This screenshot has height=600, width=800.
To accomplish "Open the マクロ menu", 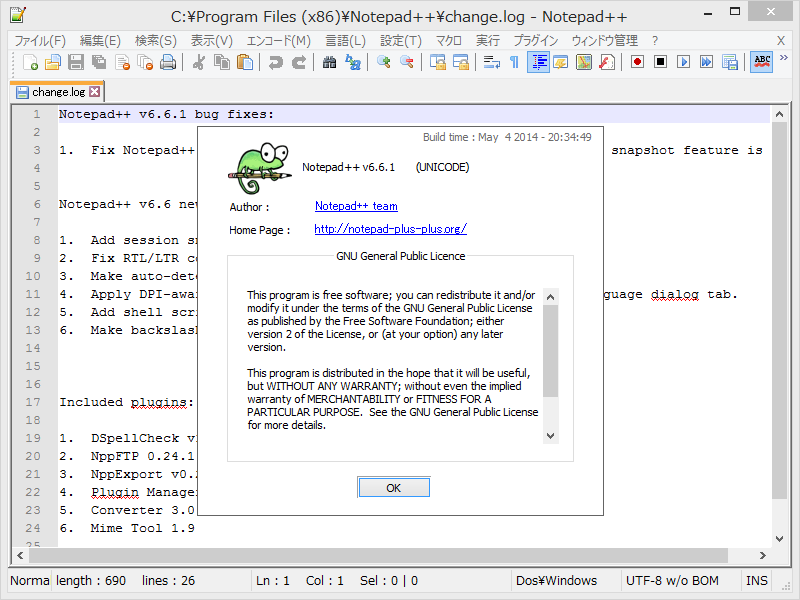I will [x=448, y=40].
